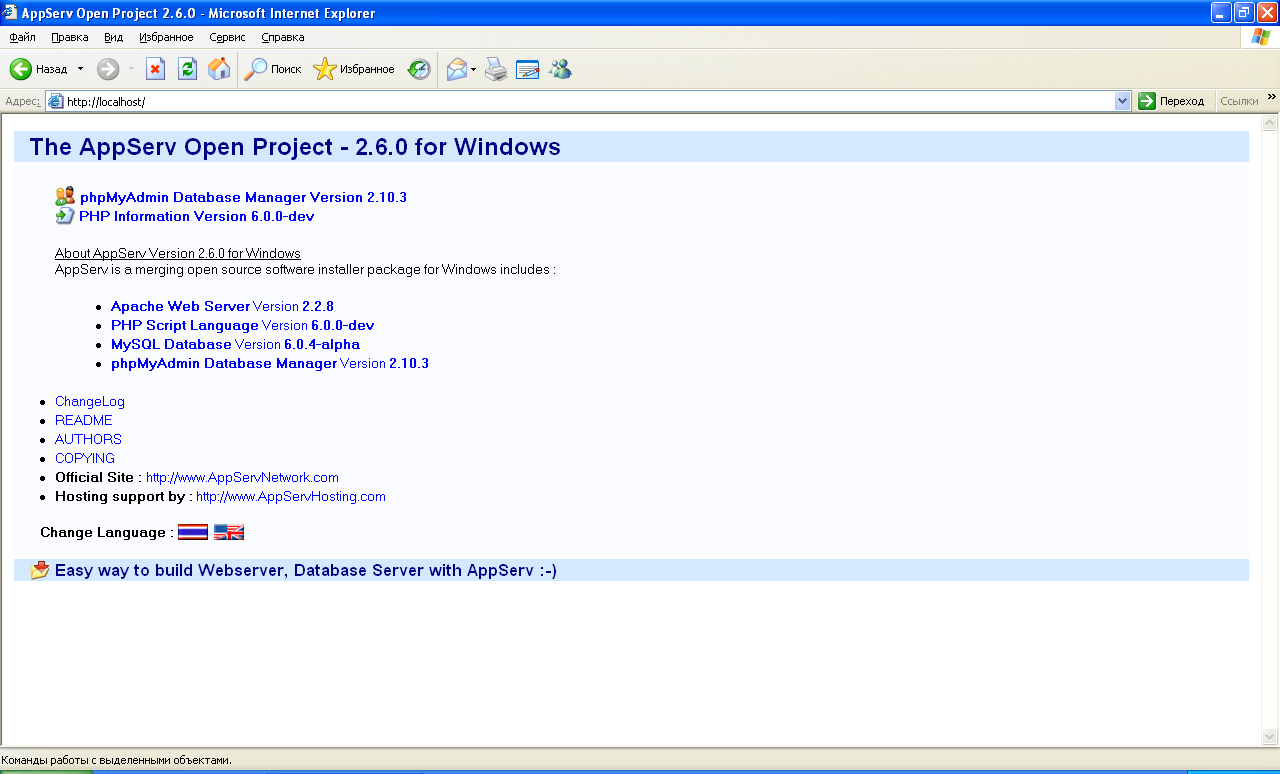Image resolution: width=1280 pixels, height=774 pixels.
Task: Open the README link
Action: pos(84,420)
